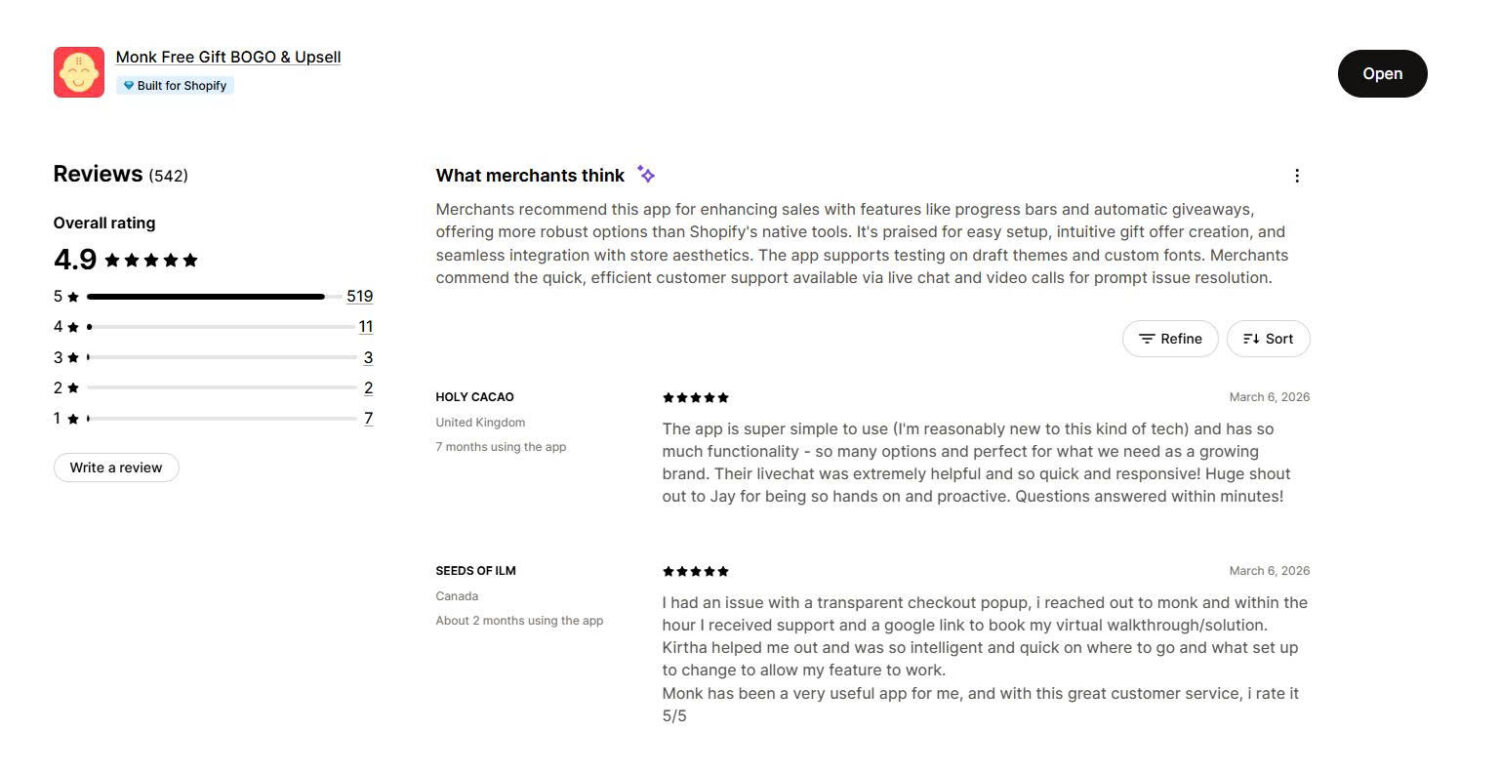Click the Sort arrows icon

[x=1253, y=338]
